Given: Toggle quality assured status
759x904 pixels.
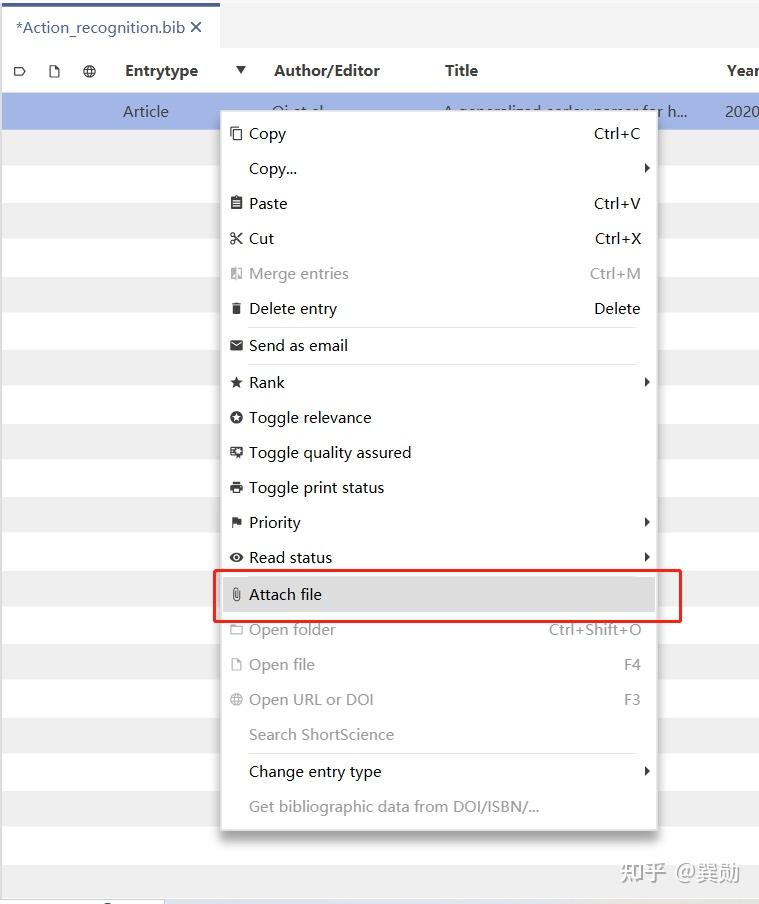Looking at the screenshot, I should 330,453.
